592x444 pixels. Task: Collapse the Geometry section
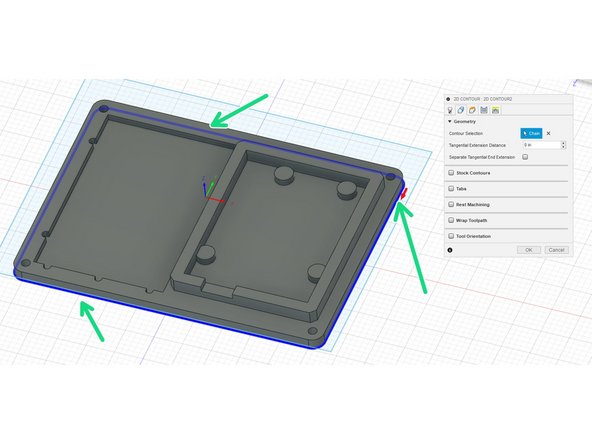(450, 122)
